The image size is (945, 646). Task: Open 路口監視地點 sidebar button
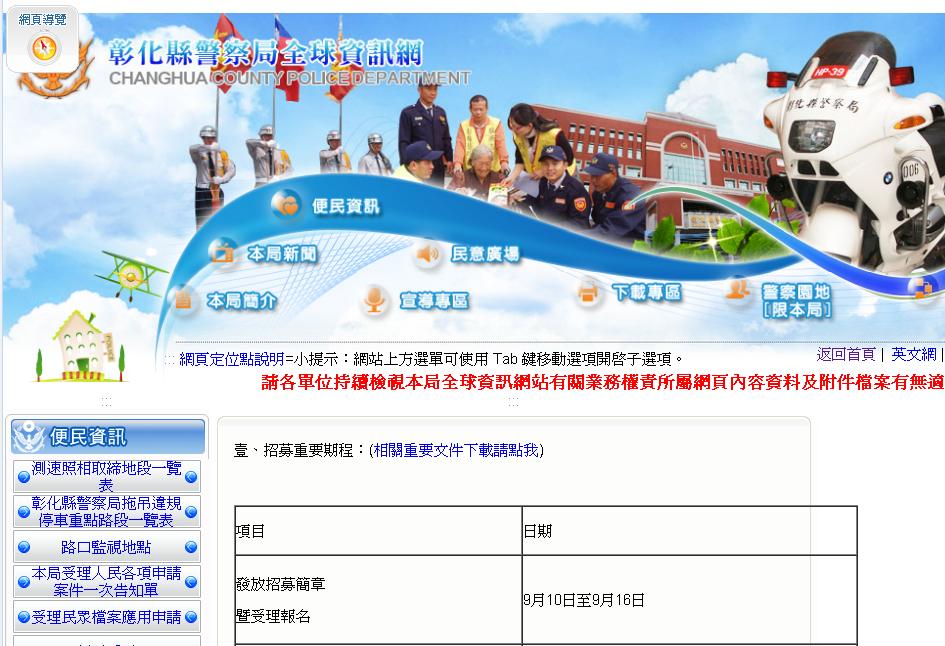[107, 547]
